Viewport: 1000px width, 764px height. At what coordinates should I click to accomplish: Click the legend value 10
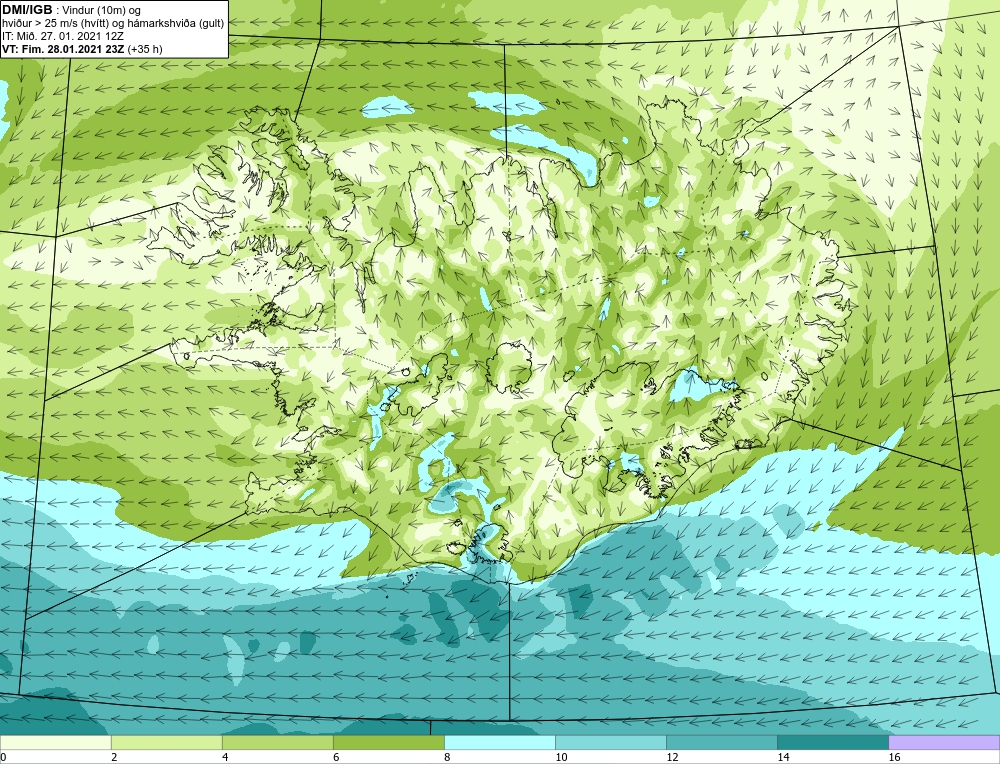click(x=561, y=757)
